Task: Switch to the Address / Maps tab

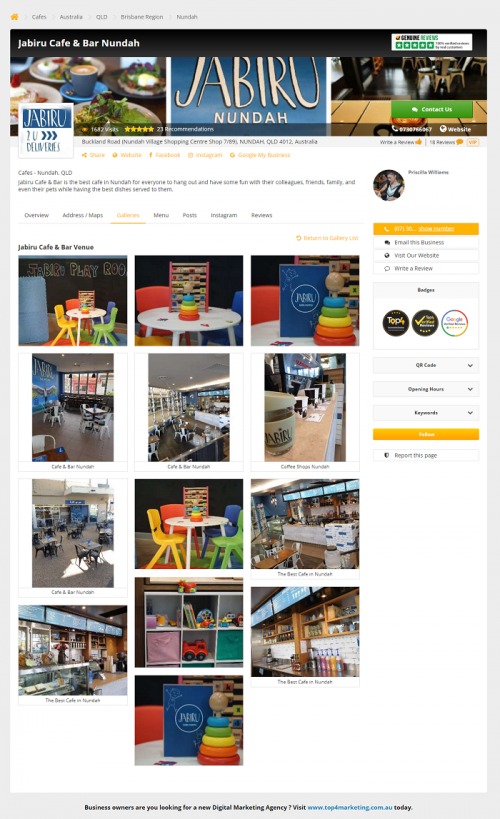Action: pos(83,215)
